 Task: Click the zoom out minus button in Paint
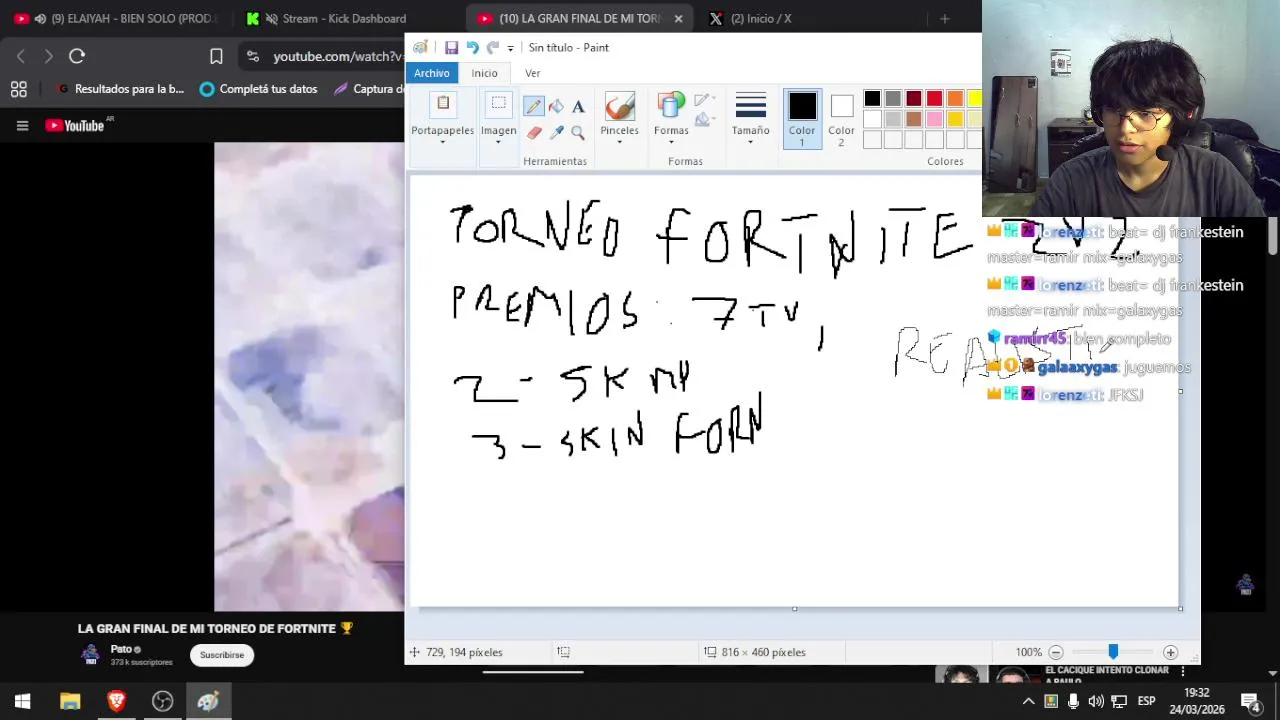coord(1055,652)
